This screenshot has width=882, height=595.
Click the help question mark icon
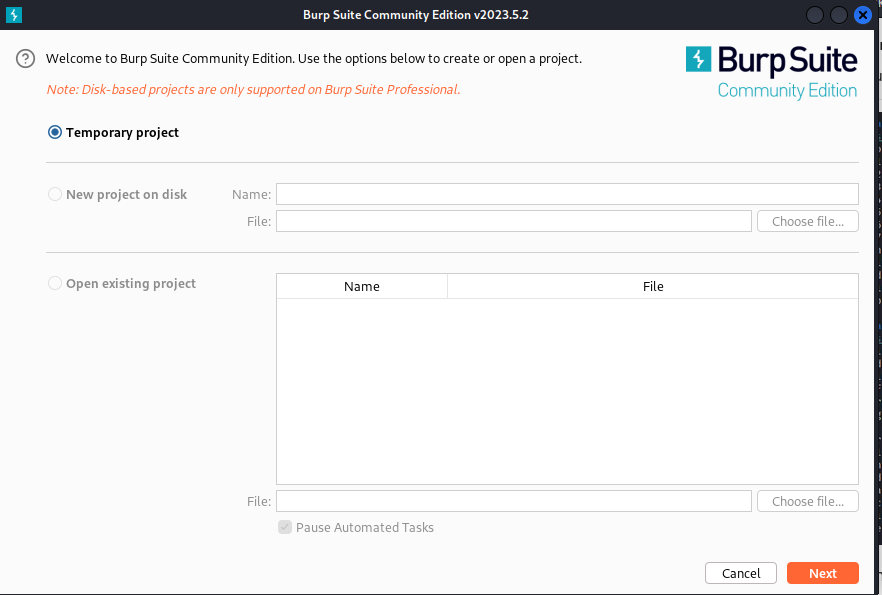pyautogui.click(x=25, y=58)
